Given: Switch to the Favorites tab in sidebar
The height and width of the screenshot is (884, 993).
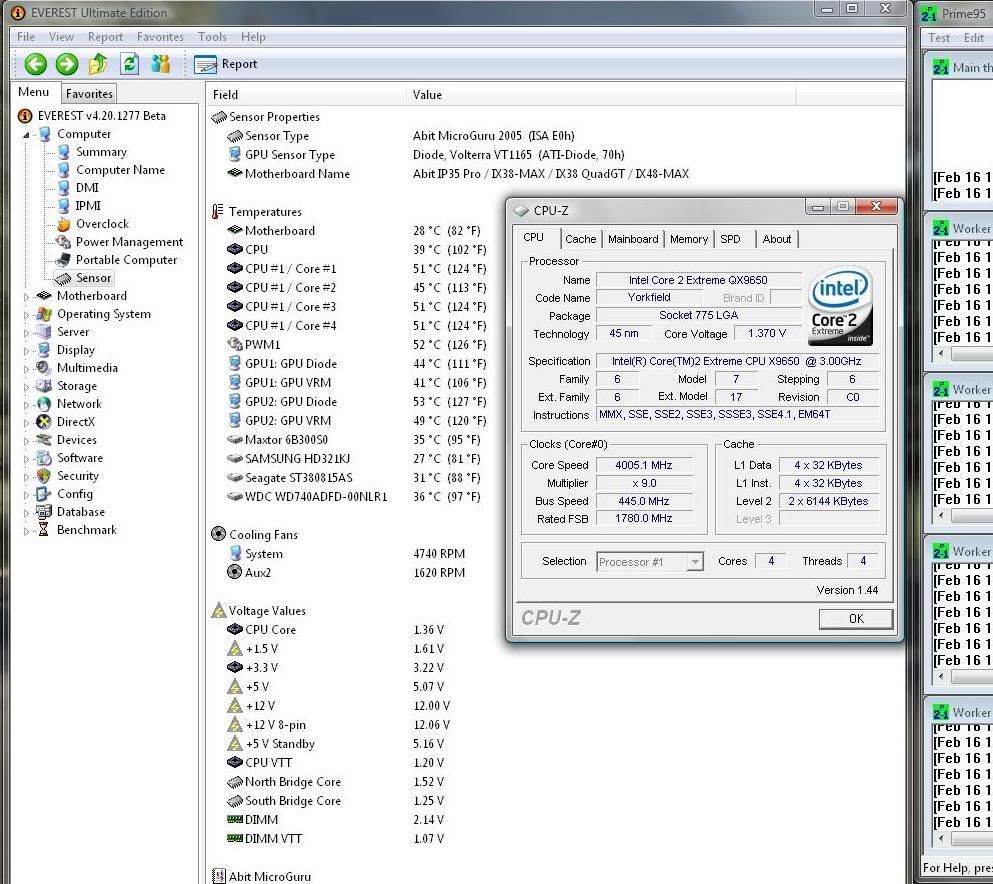Looking at the screenshot, I should (89, 94).
